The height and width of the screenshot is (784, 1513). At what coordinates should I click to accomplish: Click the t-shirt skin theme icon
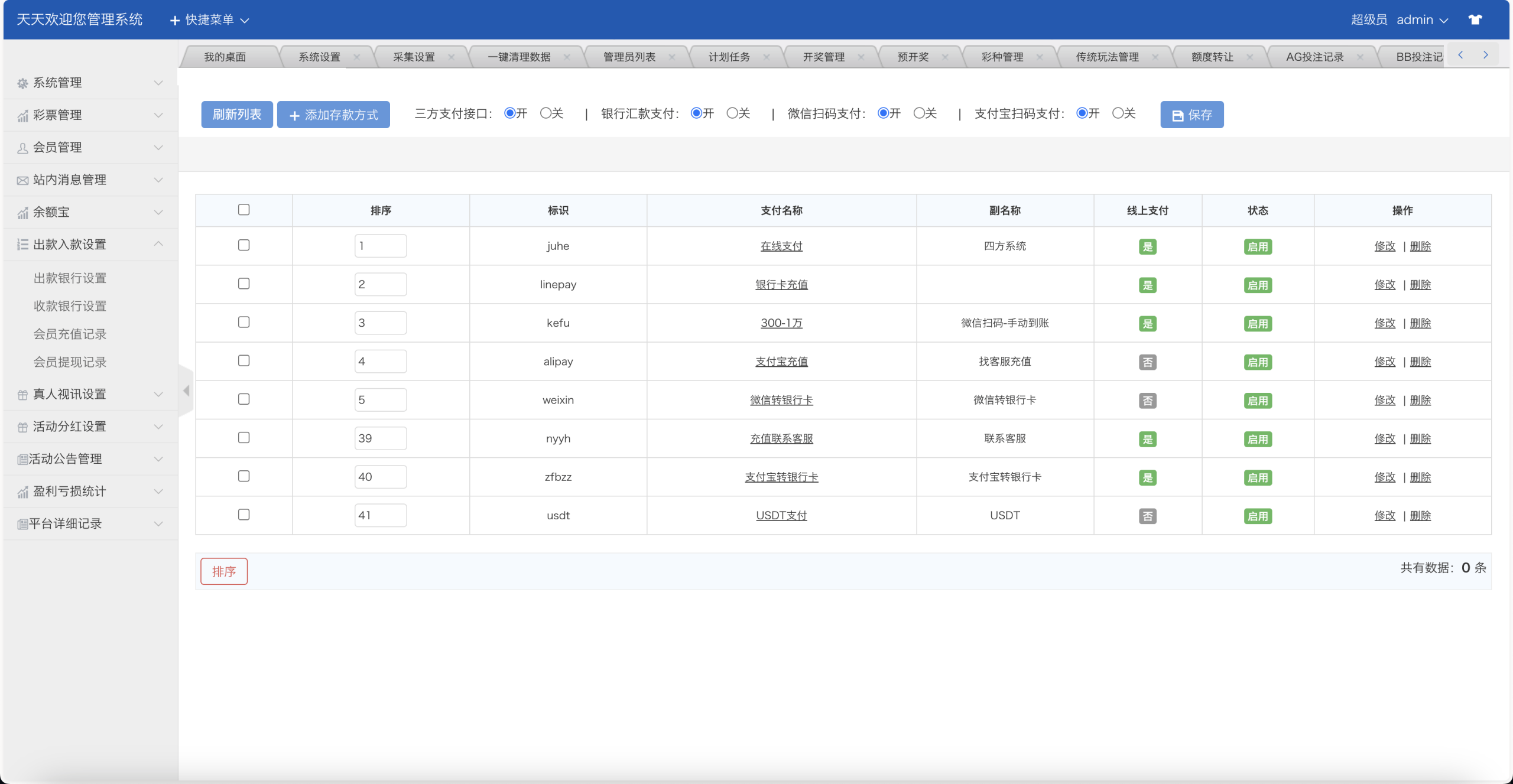pyautogui.click(x=1475, y=19)
